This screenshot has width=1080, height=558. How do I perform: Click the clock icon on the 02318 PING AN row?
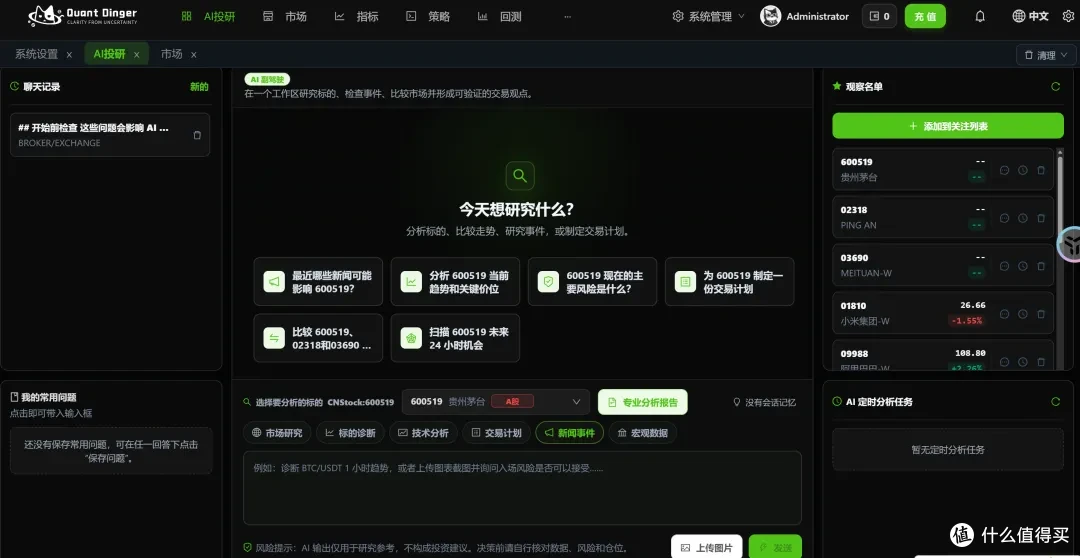click(x=1023, y=218)
